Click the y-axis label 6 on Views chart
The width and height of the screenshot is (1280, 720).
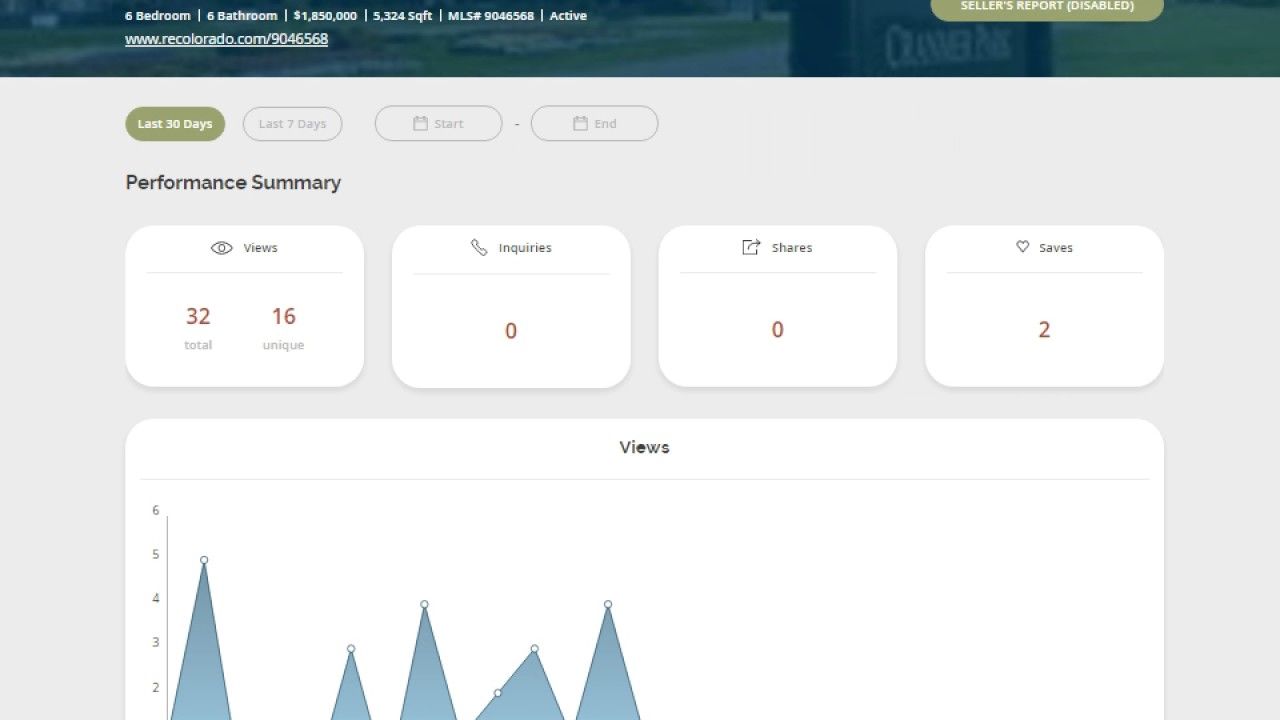[156, 510]
